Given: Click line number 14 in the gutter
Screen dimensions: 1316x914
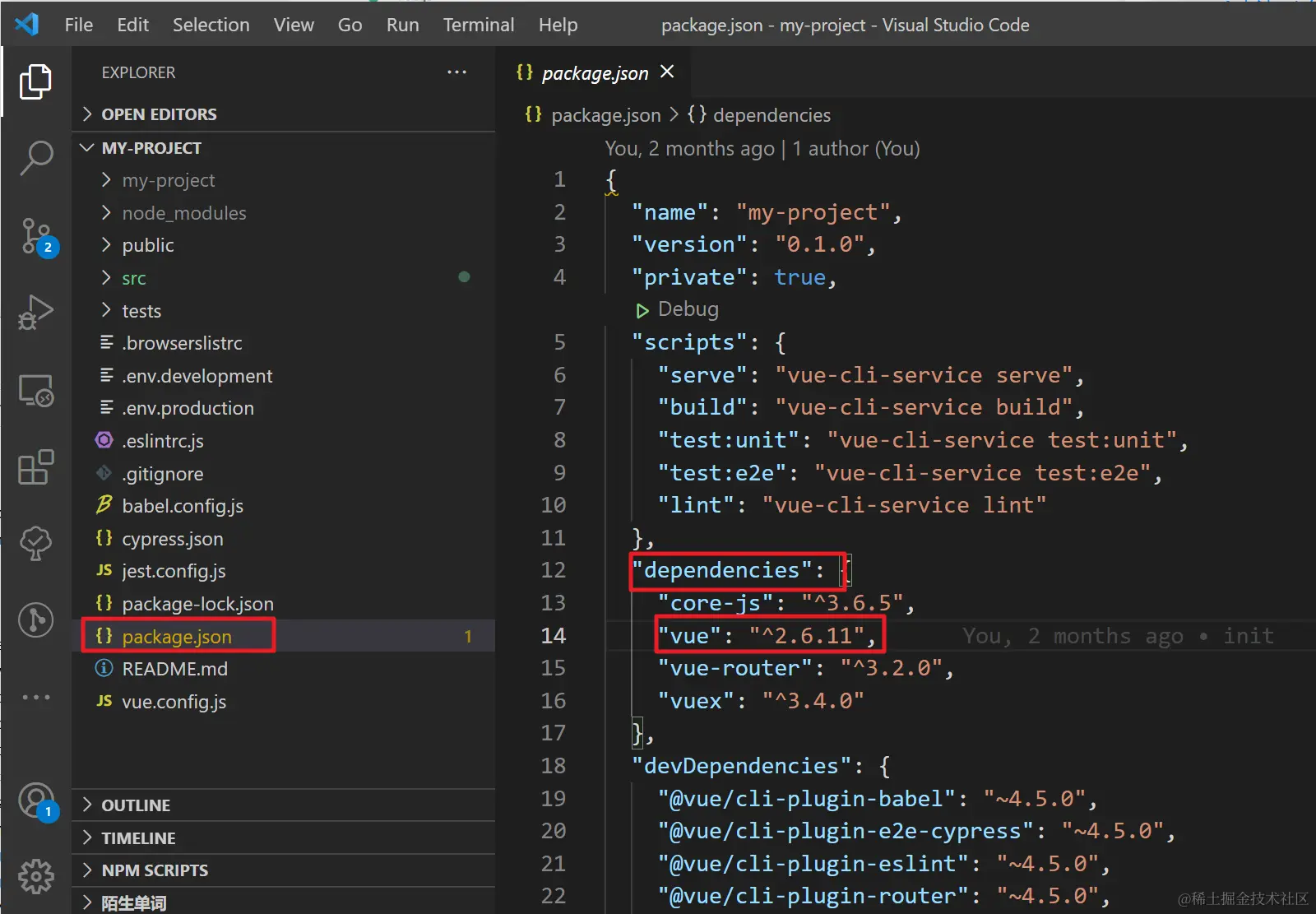Looking at the screenshot, I should coord(554,636).
